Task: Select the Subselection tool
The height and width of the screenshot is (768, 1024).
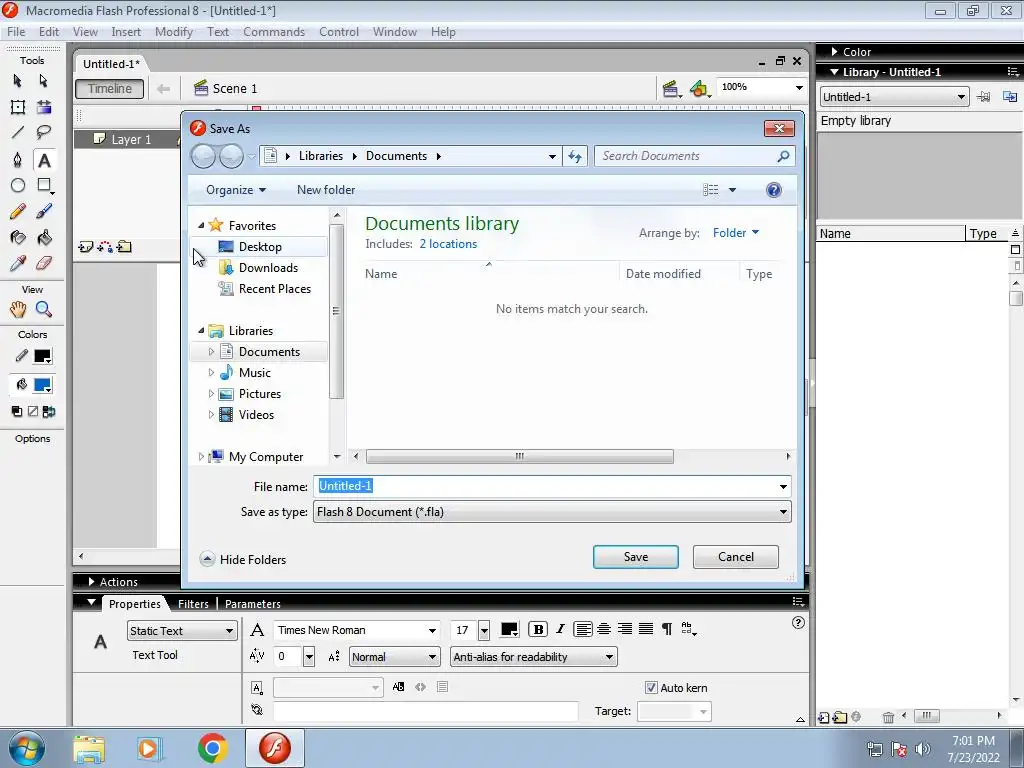Action: pos(44,81)
